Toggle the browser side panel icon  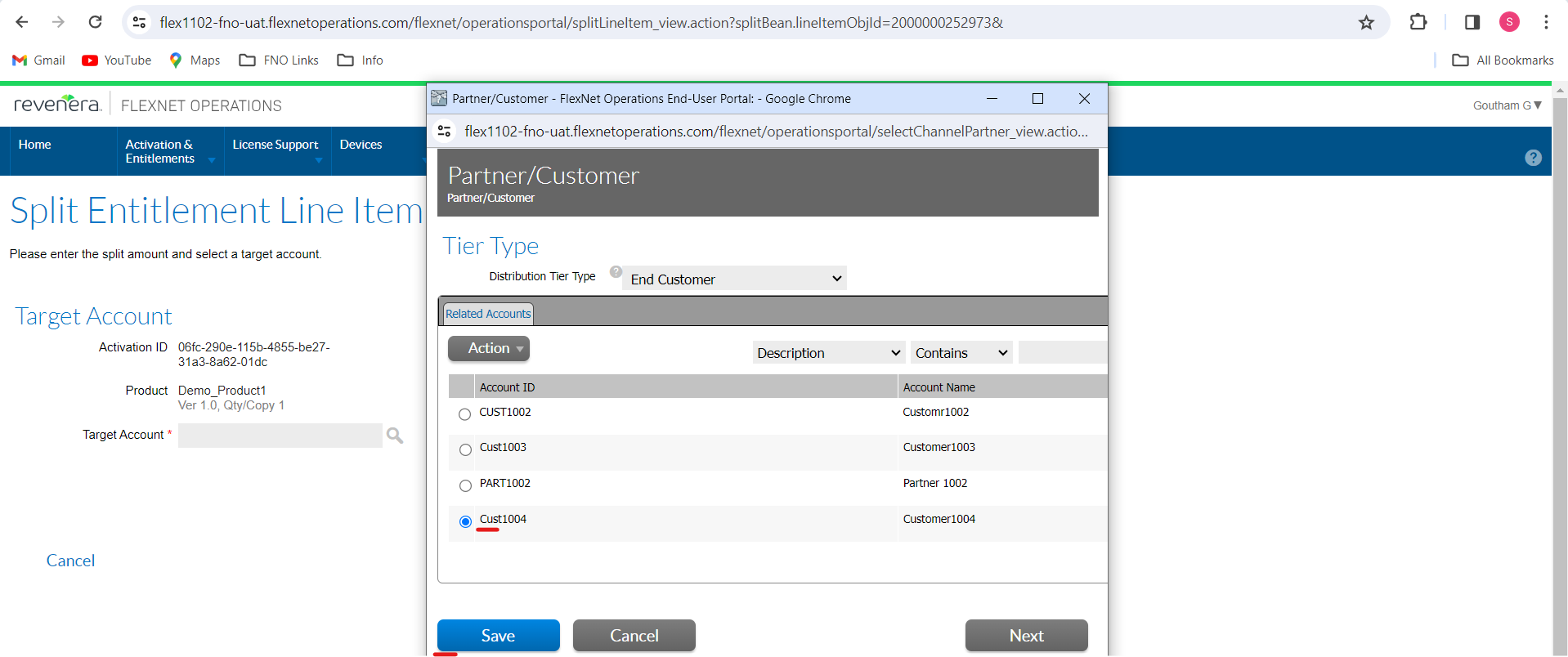pos(1472,22)
